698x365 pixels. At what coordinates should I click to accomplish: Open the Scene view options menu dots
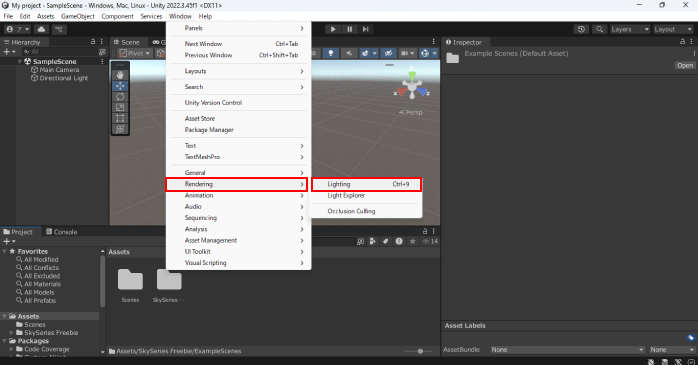(x=433, y=41)
